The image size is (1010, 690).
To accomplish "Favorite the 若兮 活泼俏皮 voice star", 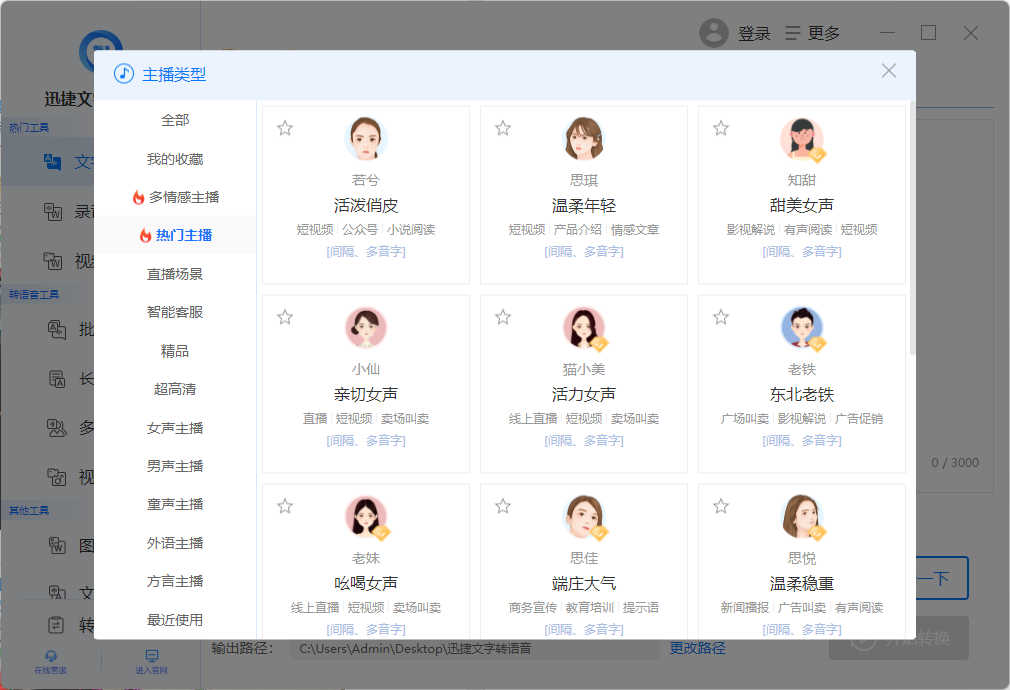I will (285, 128).
